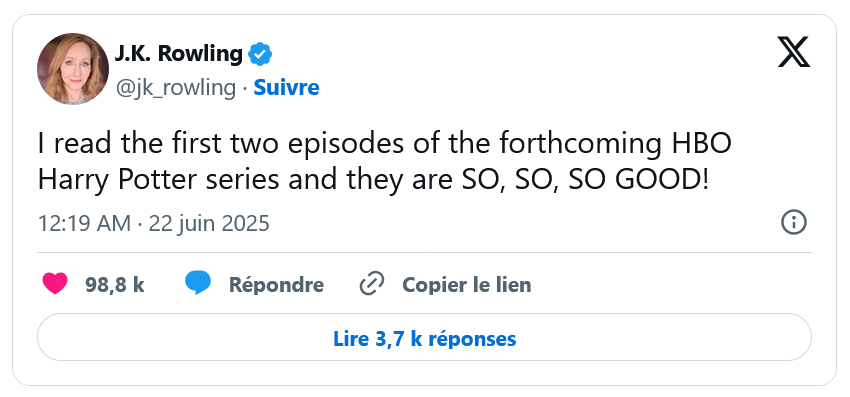Click the 98,8 k likes count
Screen dimensions: 850x397
(114, 285)
